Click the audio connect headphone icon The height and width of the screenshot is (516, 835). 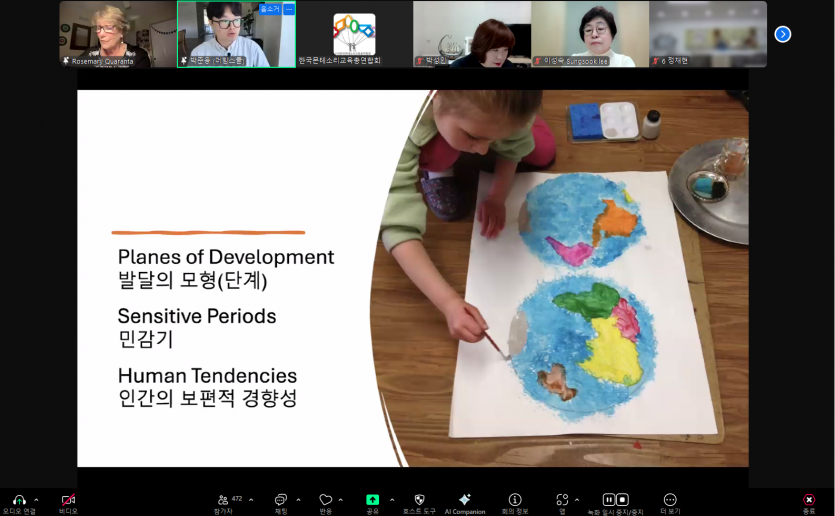tap(19, 500)
